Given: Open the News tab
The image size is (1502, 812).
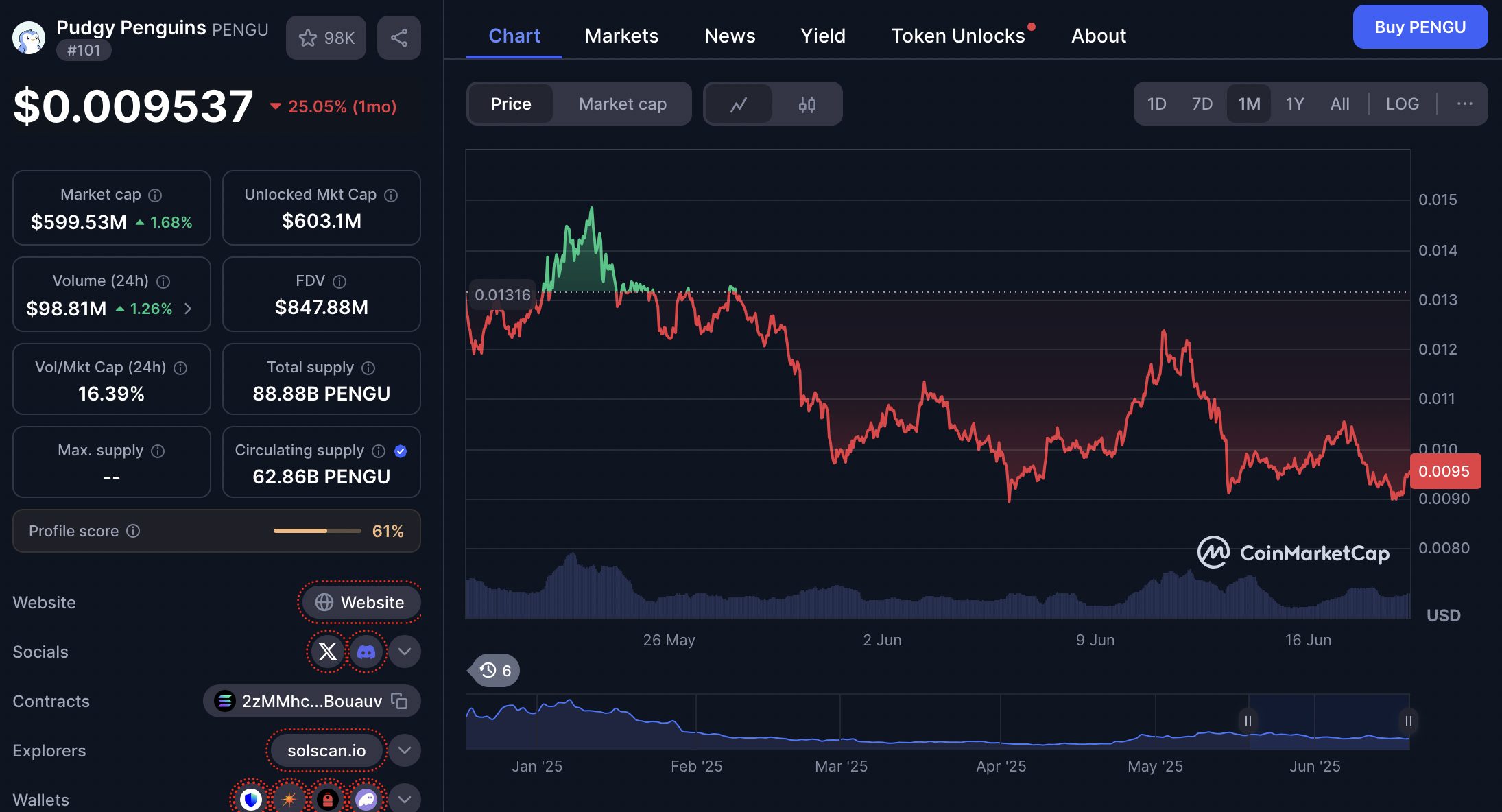Looking at the screenshot, I should 730,36.
